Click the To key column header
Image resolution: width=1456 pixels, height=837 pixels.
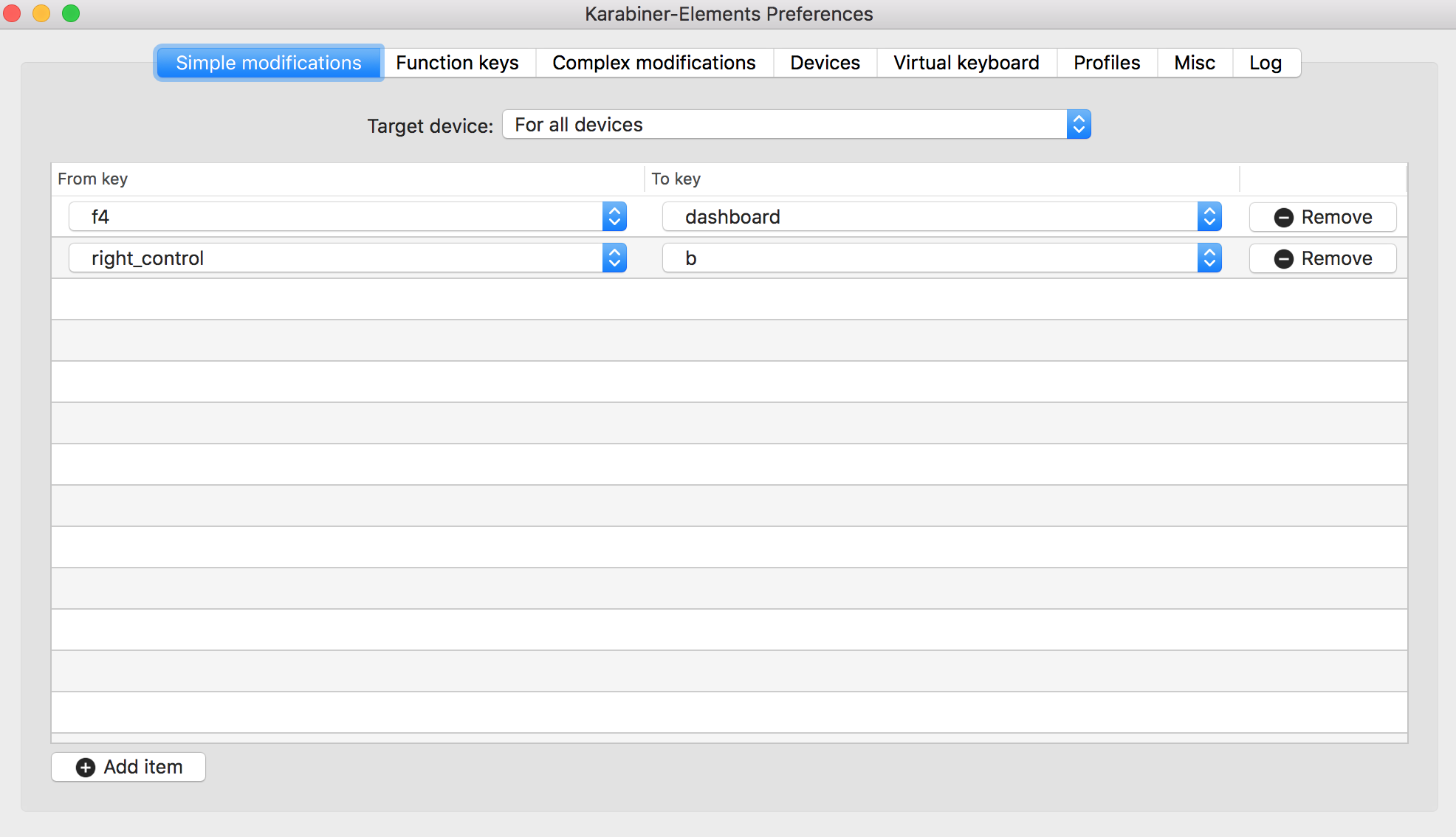676,179
